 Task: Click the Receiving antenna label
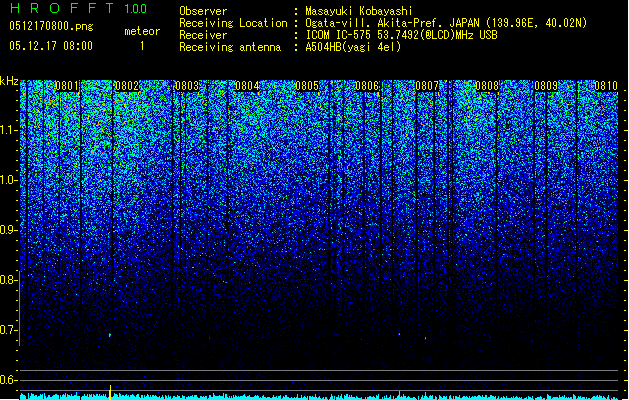click(230, 47)
